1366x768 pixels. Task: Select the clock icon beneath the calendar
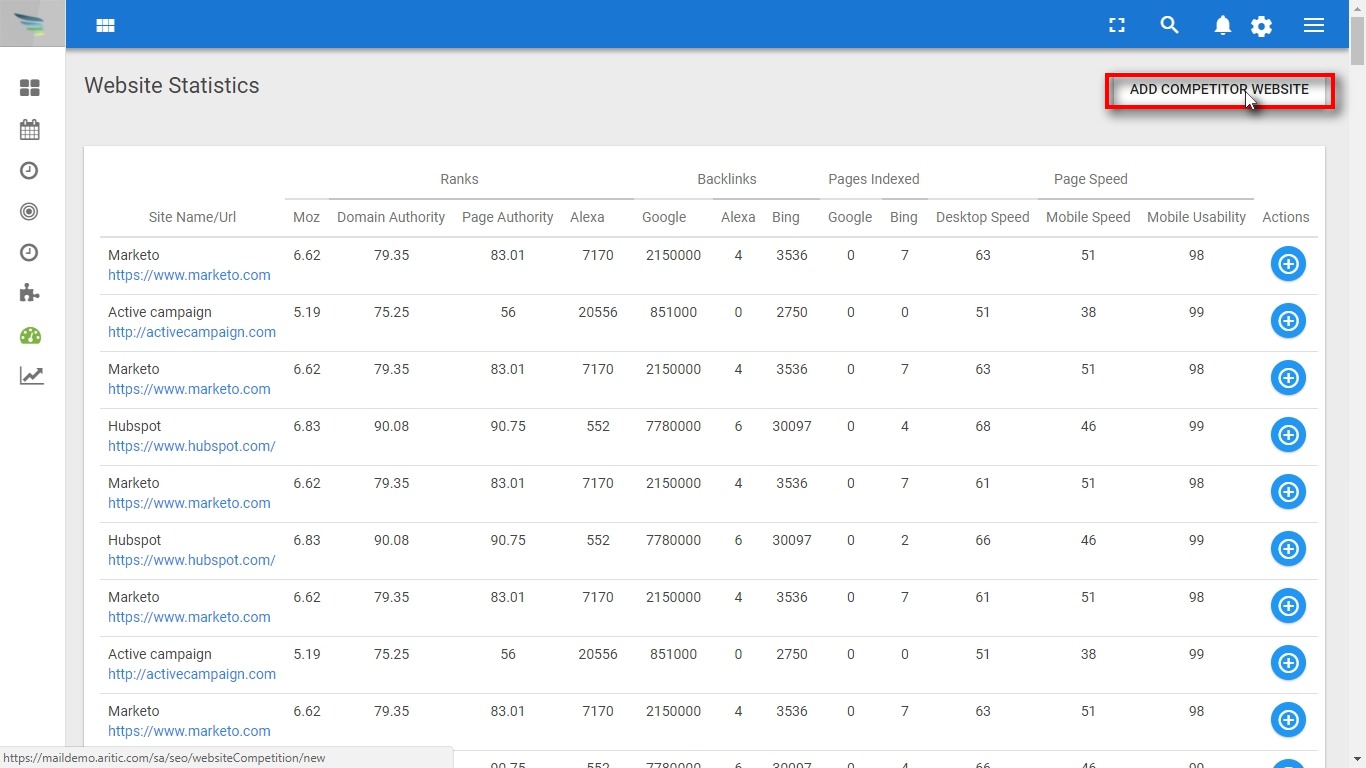29,171
